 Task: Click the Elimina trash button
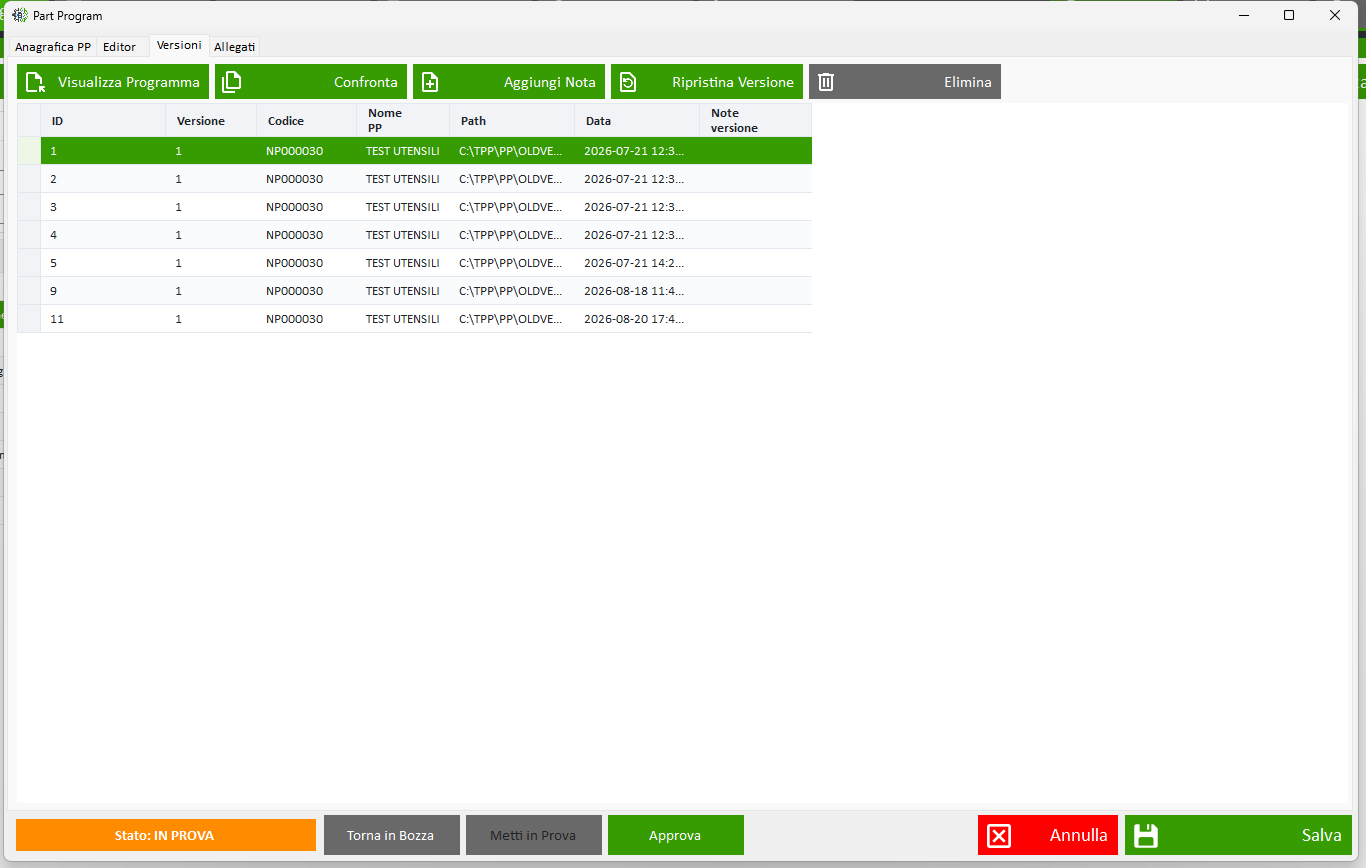coord(905,82)
